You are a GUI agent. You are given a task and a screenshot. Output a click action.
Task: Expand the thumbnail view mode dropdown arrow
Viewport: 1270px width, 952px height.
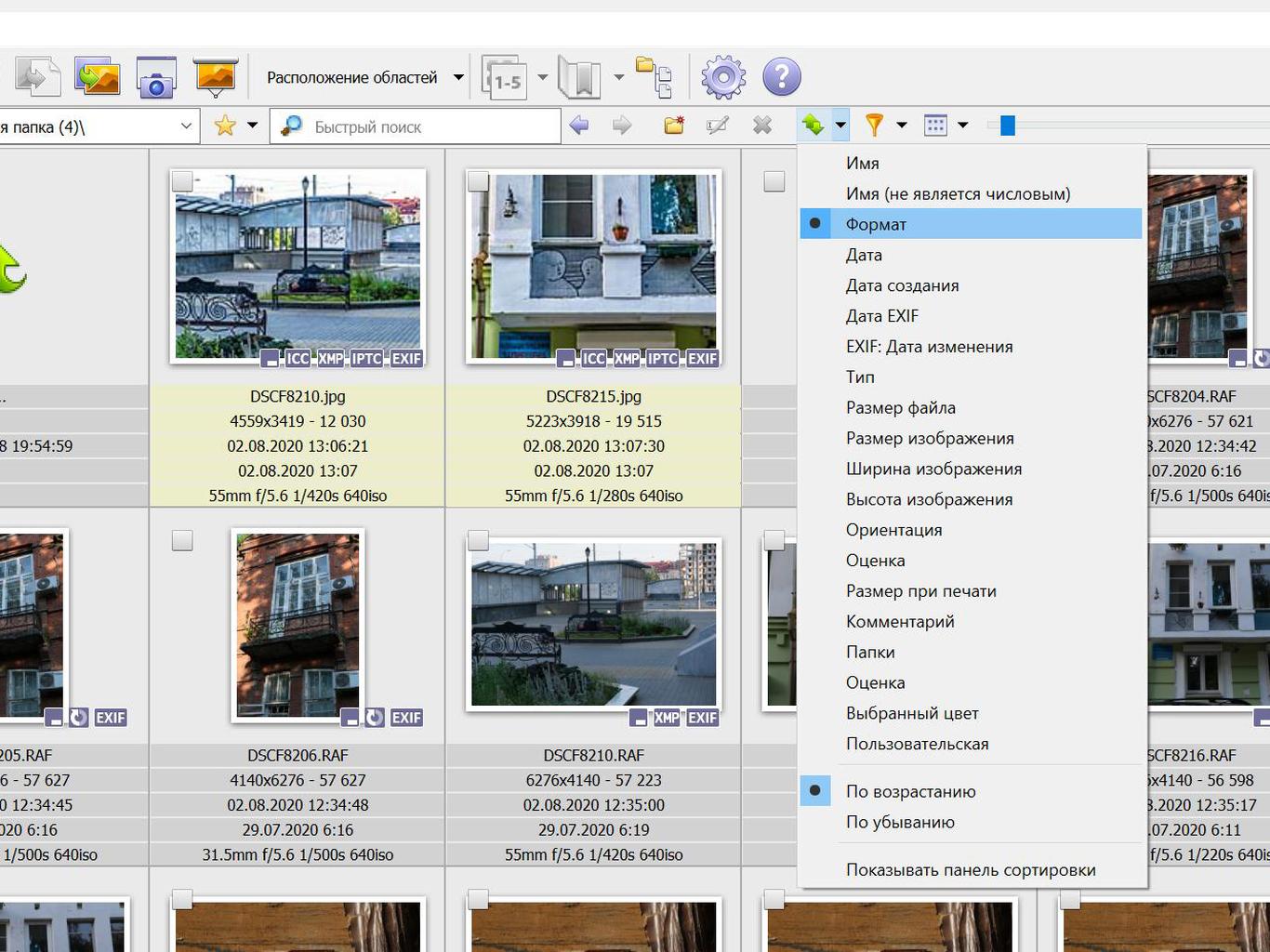[x=962, y=125]
